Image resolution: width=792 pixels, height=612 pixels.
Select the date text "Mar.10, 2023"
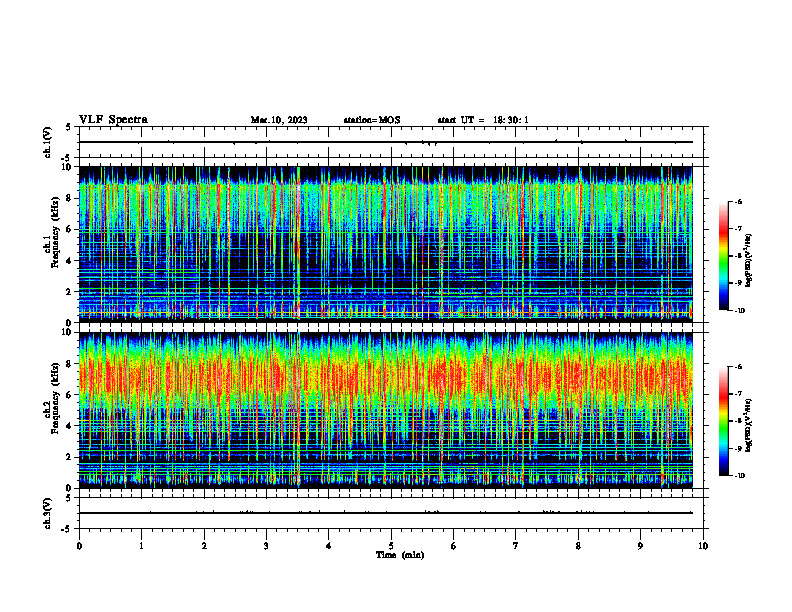click(279, 120)
